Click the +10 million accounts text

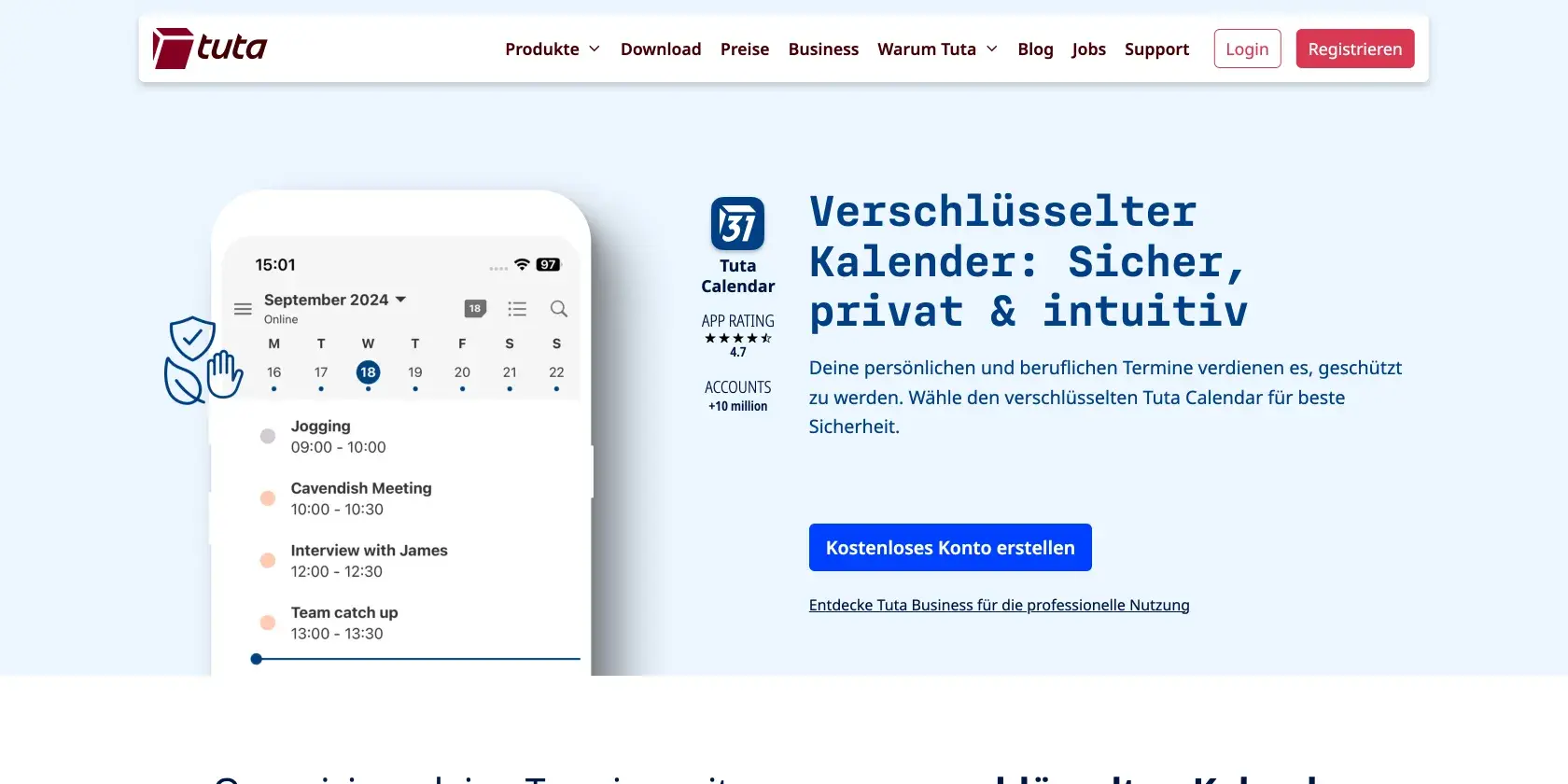(737, 406)
